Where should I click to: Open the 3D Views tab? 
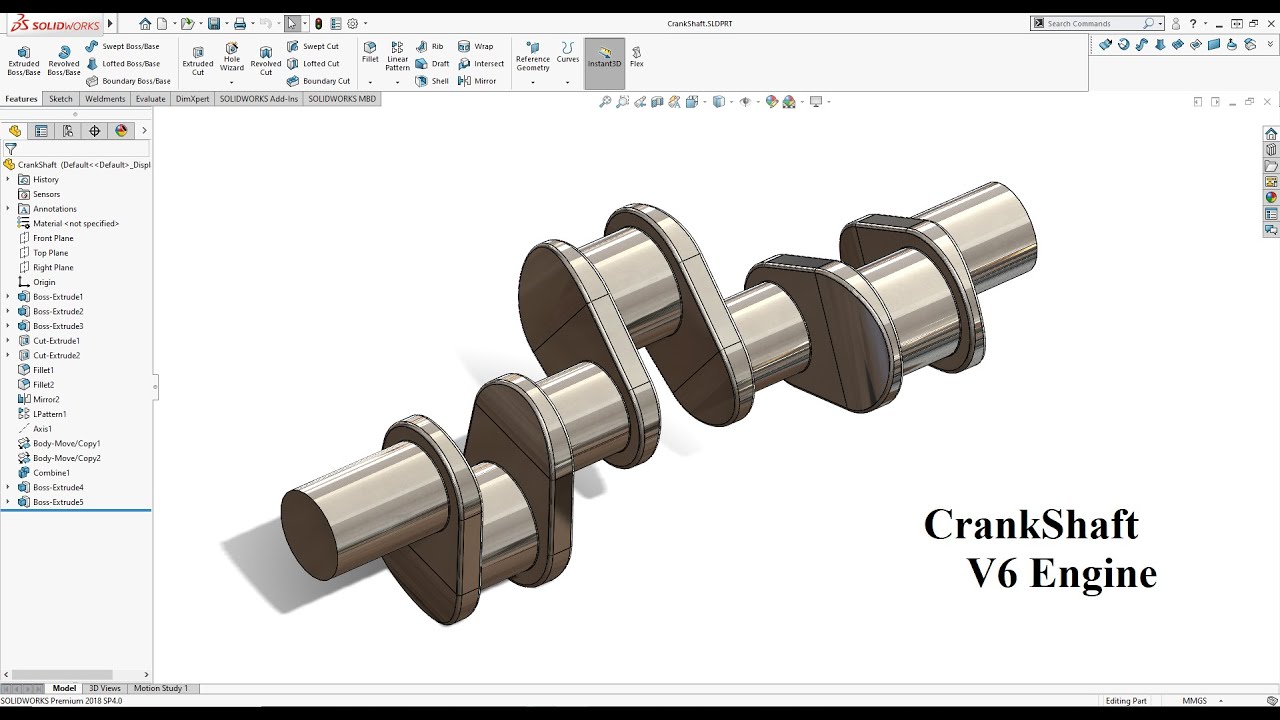(x=104, y=688)
